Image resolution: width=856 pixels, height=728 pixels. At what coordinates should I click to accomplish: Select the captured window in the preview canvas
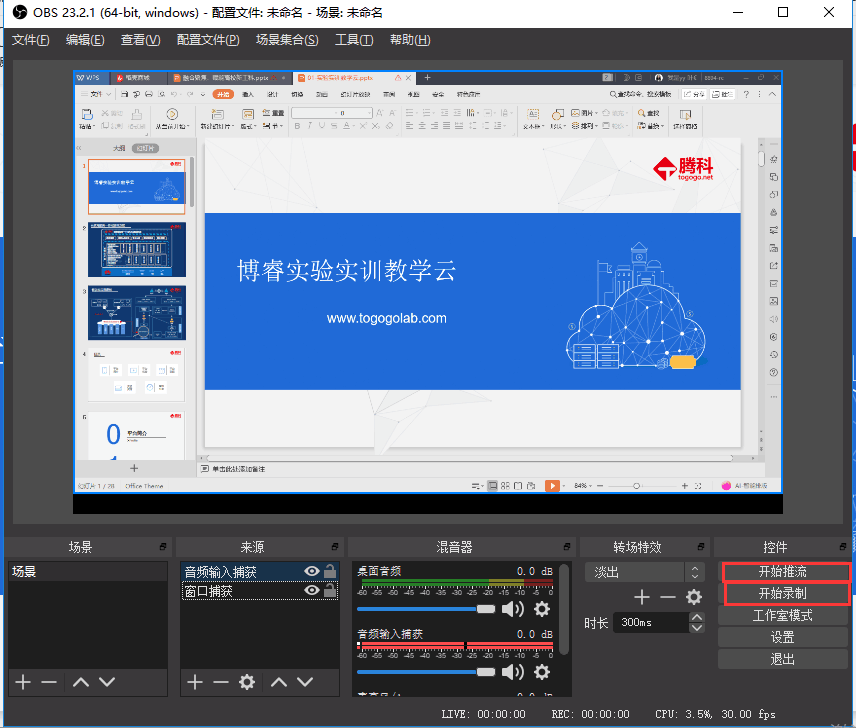click(427, 282)
